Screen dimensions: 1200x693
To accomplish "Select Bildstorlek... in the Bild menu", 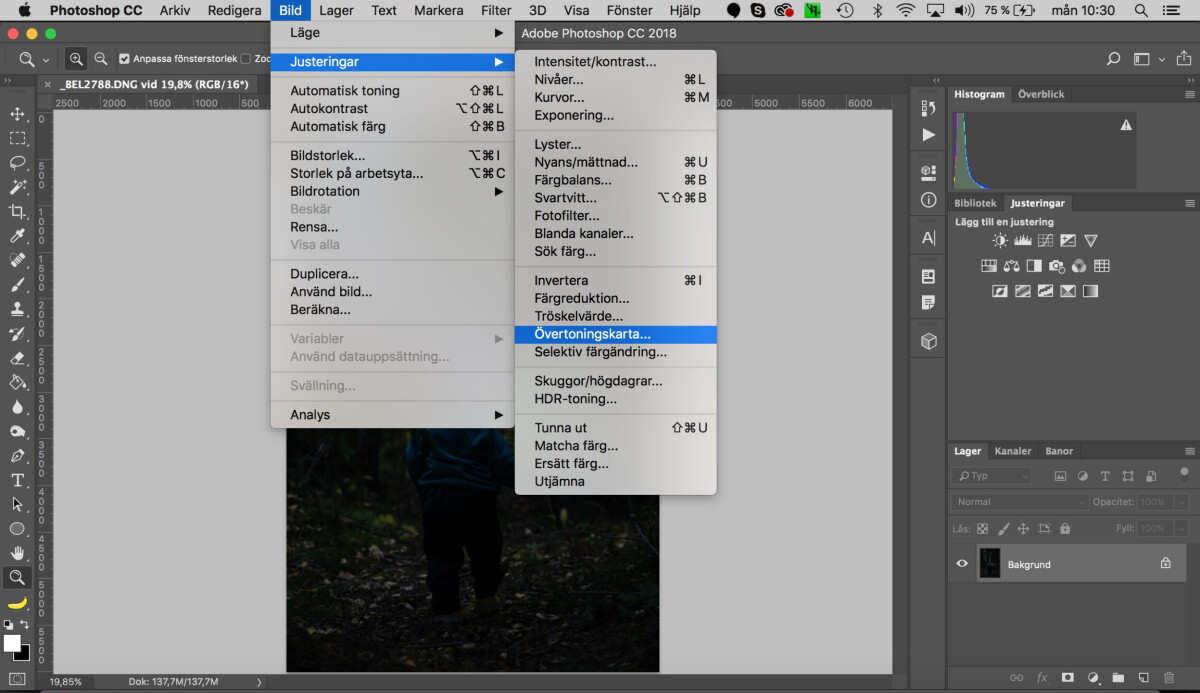I will coord(393,155).
